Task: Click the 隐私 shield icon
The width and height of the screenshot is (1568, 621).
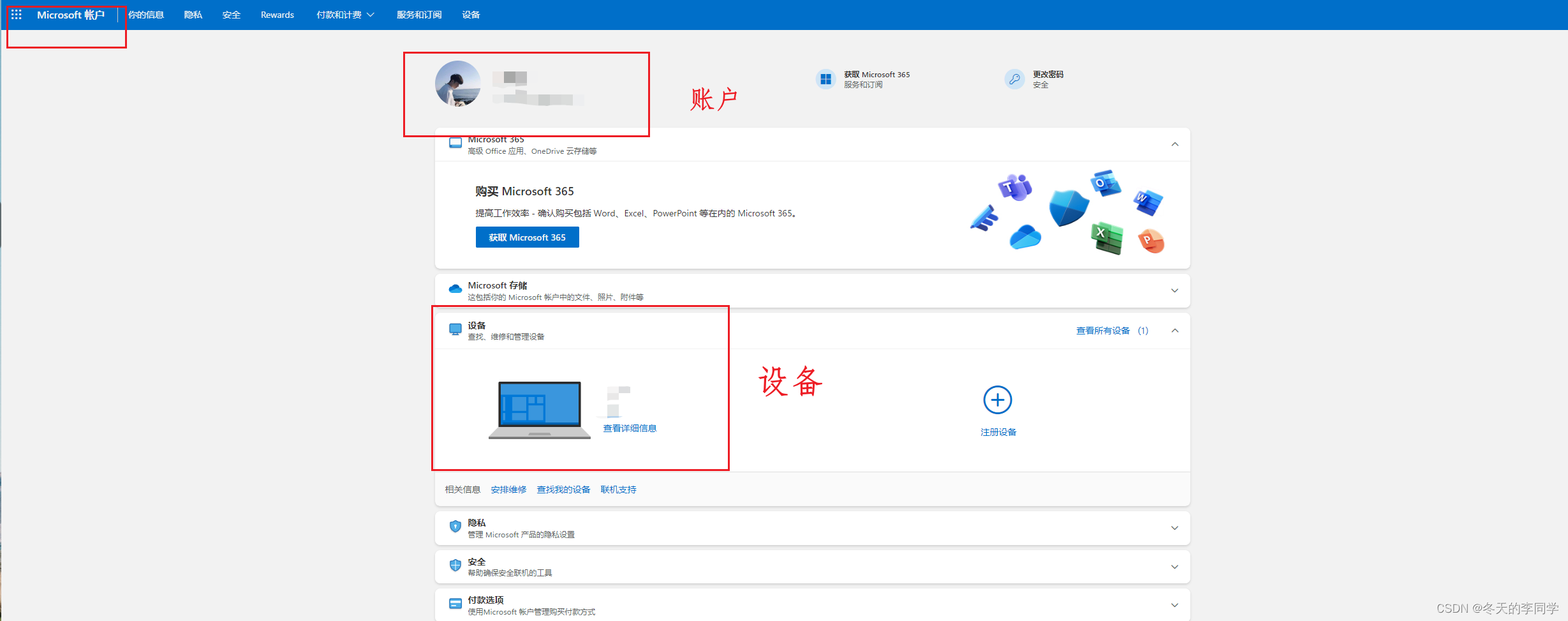Action: click(x=455, y=527)
